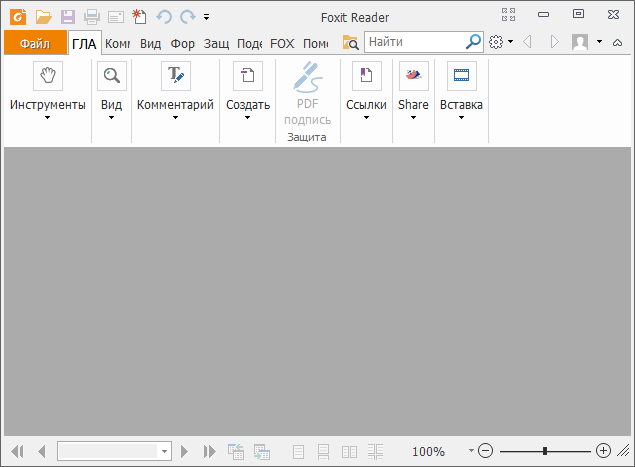Viewport: 635px width, 467px height.
Task: Click the zoom slider handle
Action: (x=544, y=451)
